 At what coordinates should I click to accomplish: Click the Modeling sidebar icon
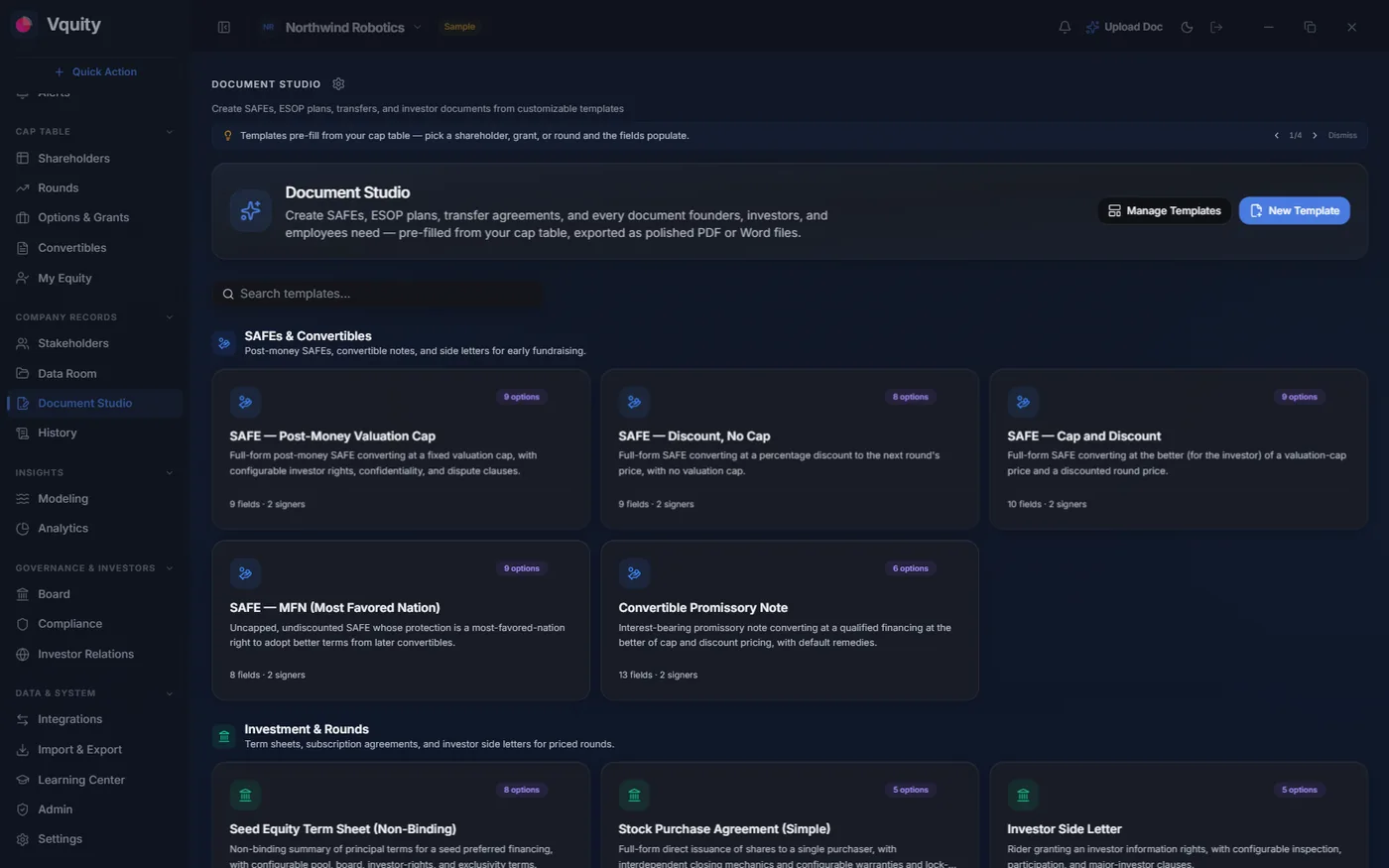23,499
